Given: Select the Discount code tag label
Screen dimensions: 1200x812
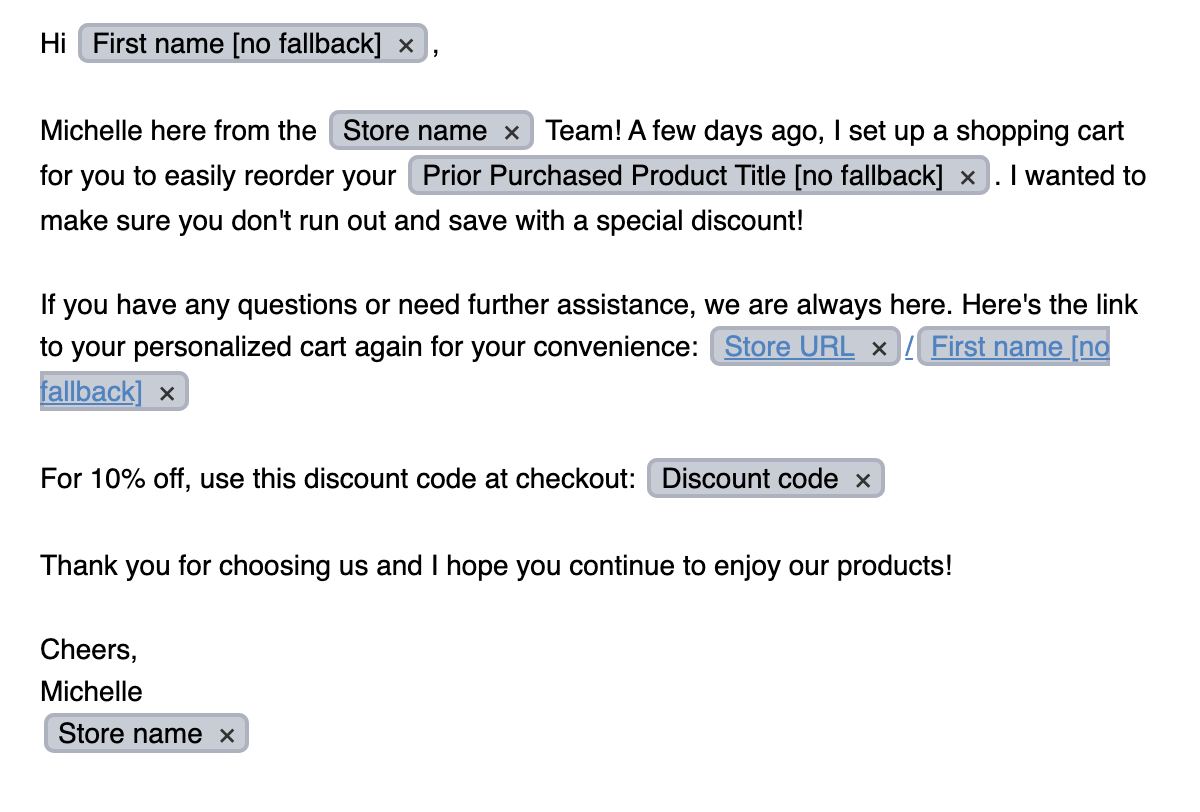Looking at the screenshot, I should pos(749,479).
